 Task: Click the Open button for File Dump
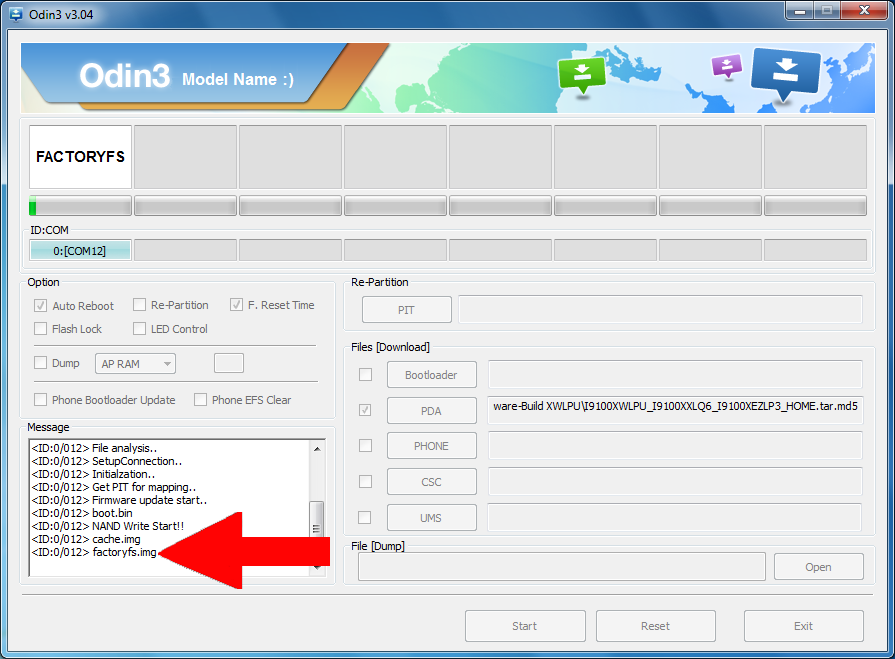819,567
